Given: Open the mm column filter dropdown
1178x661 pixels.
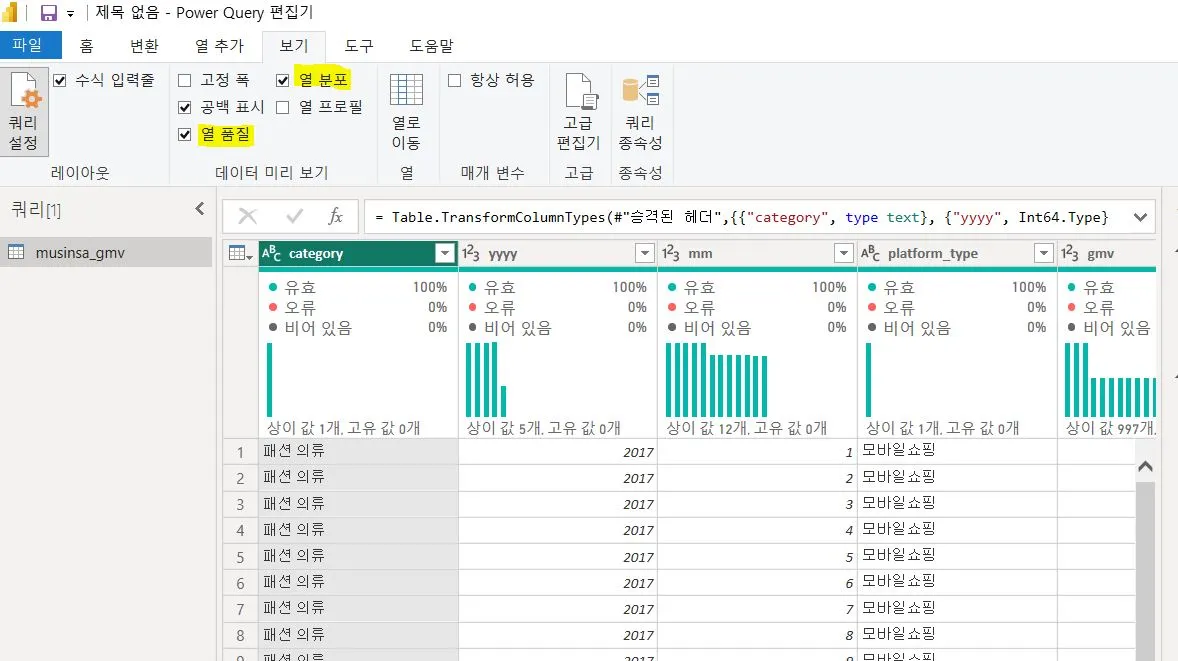Looking at the screenshot, I should [844, 254].
